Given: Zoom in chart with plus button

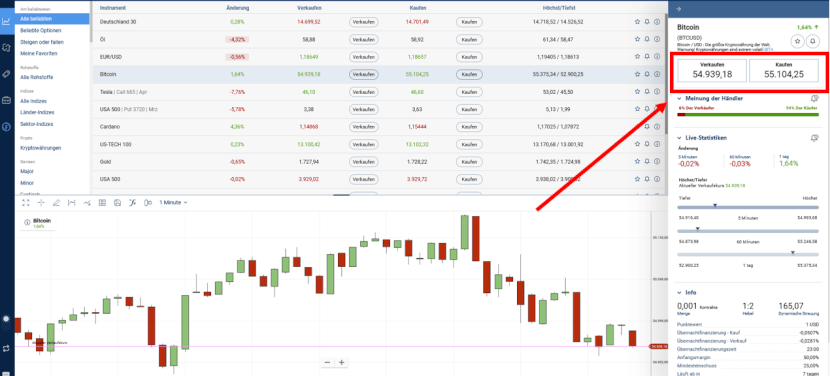Looking at the screenshot, I should [341, 362].
